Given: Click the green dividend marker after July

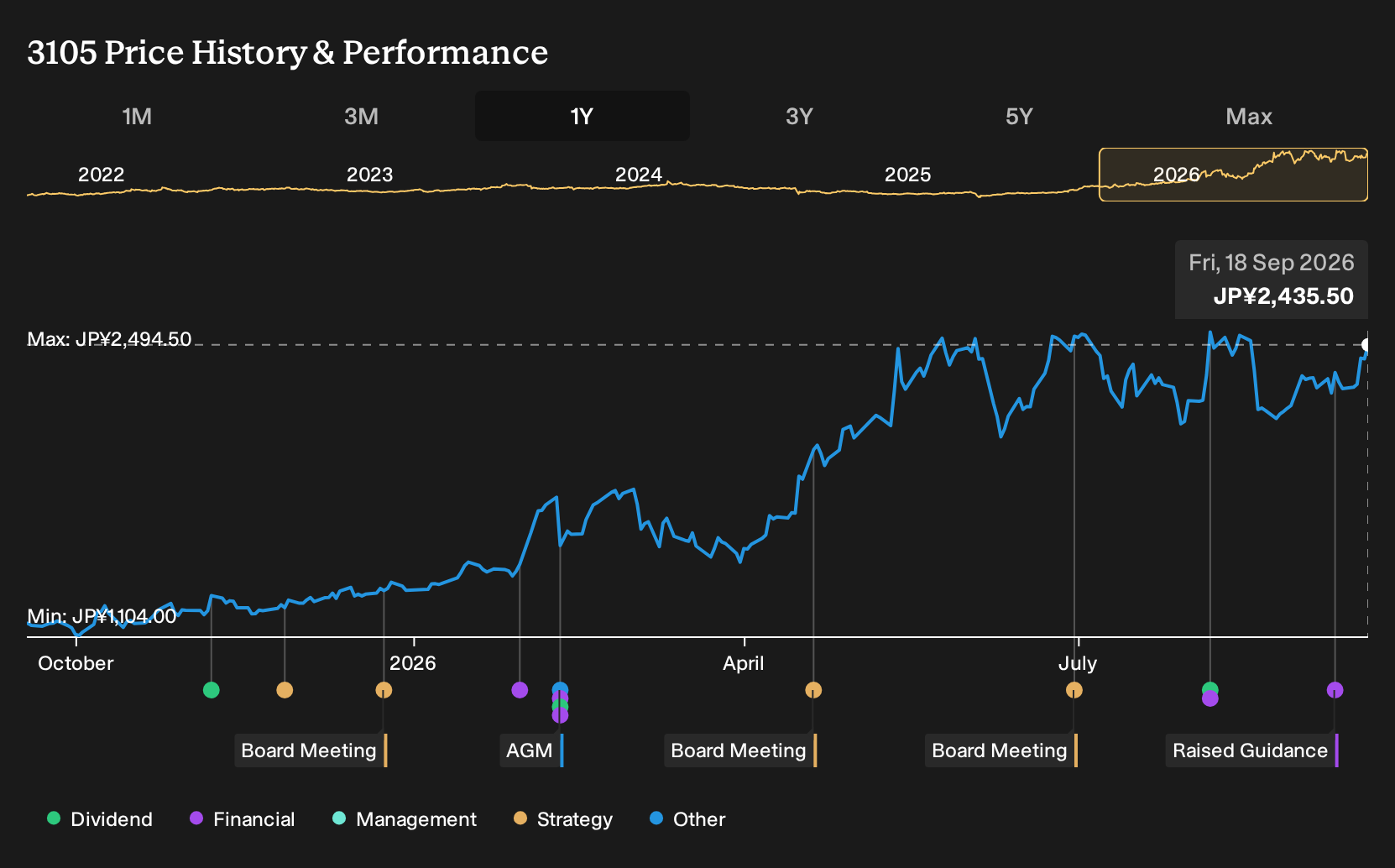Looking at the screenshot, I should (x=1210, y=688).
